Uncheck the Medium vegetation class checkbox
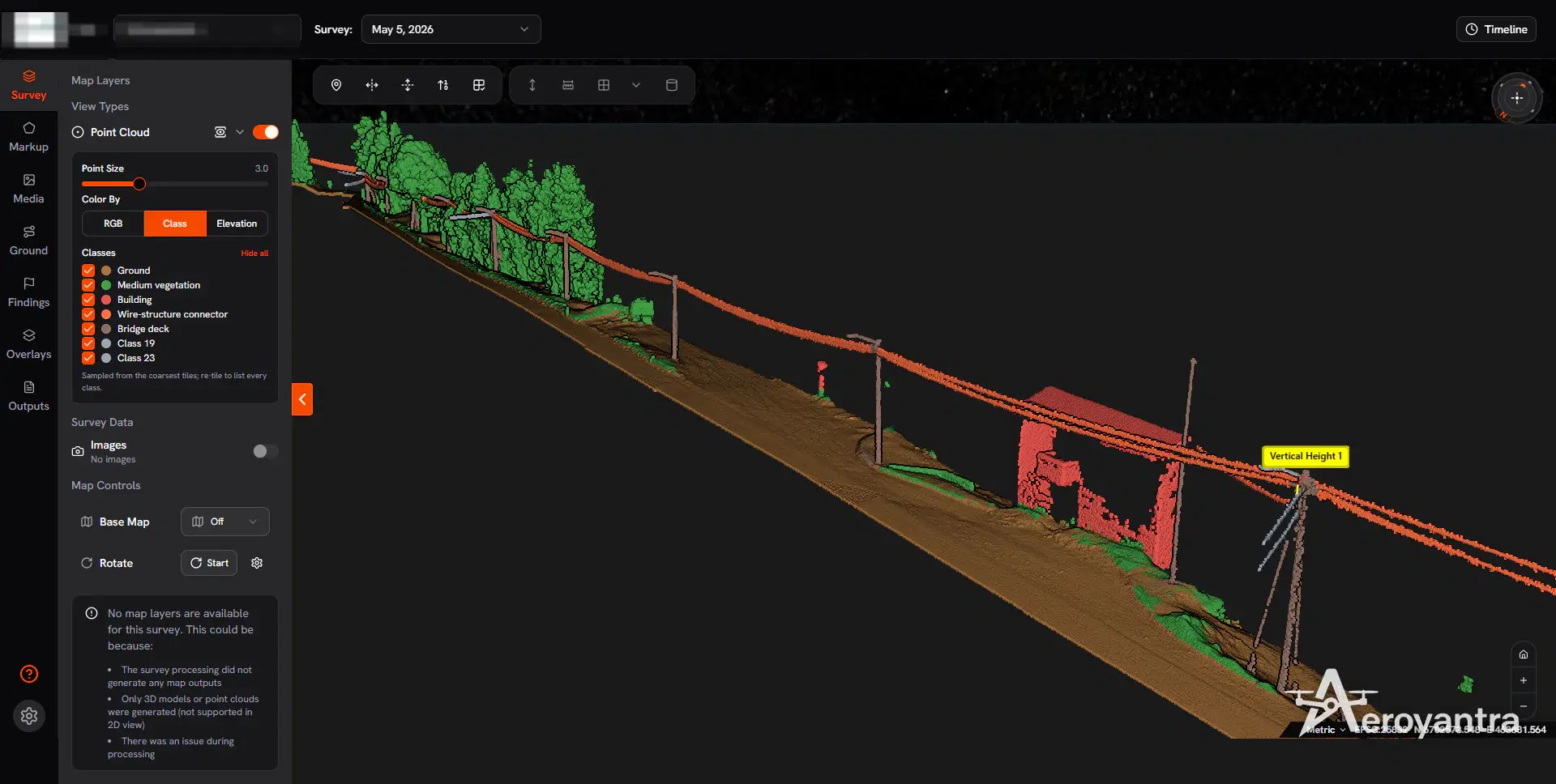The image size is (1556, 784). [x=88, y=285]
